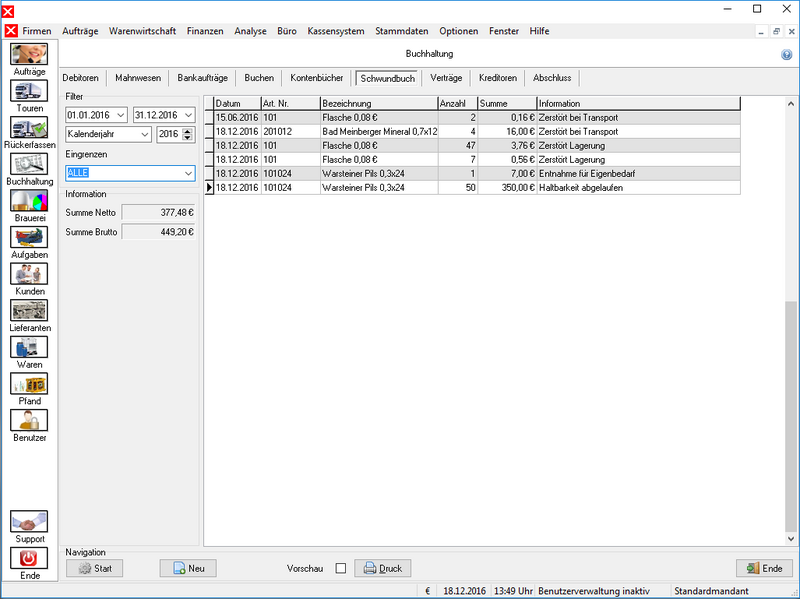
Task: Click the scrollbar up arrow of the table
Action: [x=790, y=104]
